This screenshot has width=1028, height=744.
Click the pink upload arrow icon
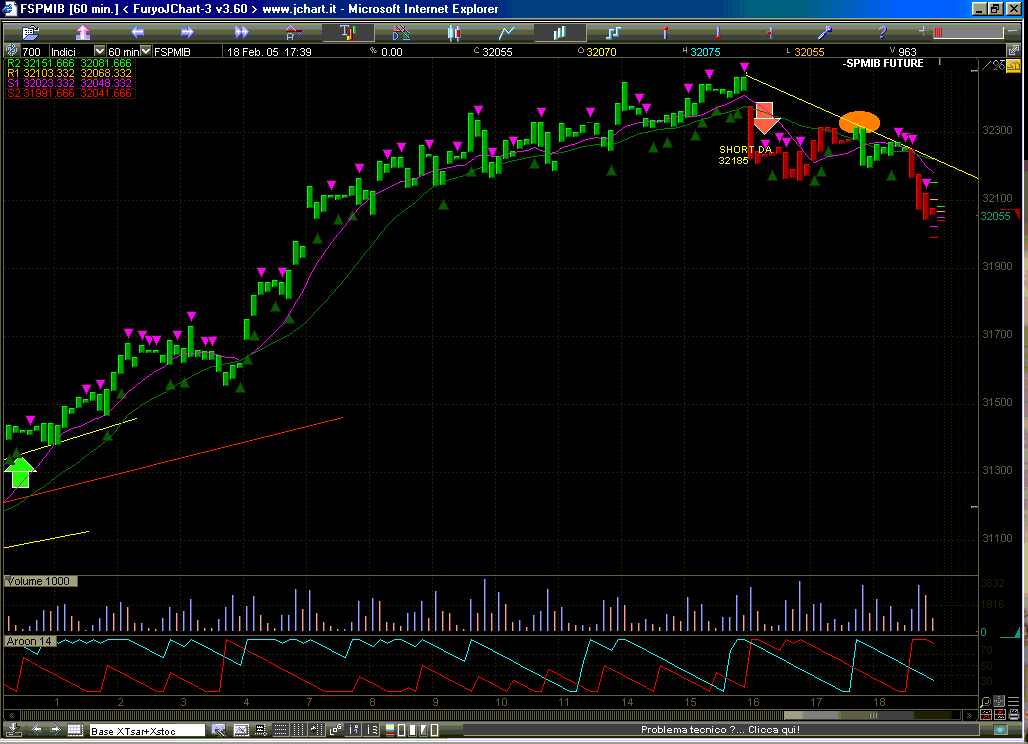[82, 33]
